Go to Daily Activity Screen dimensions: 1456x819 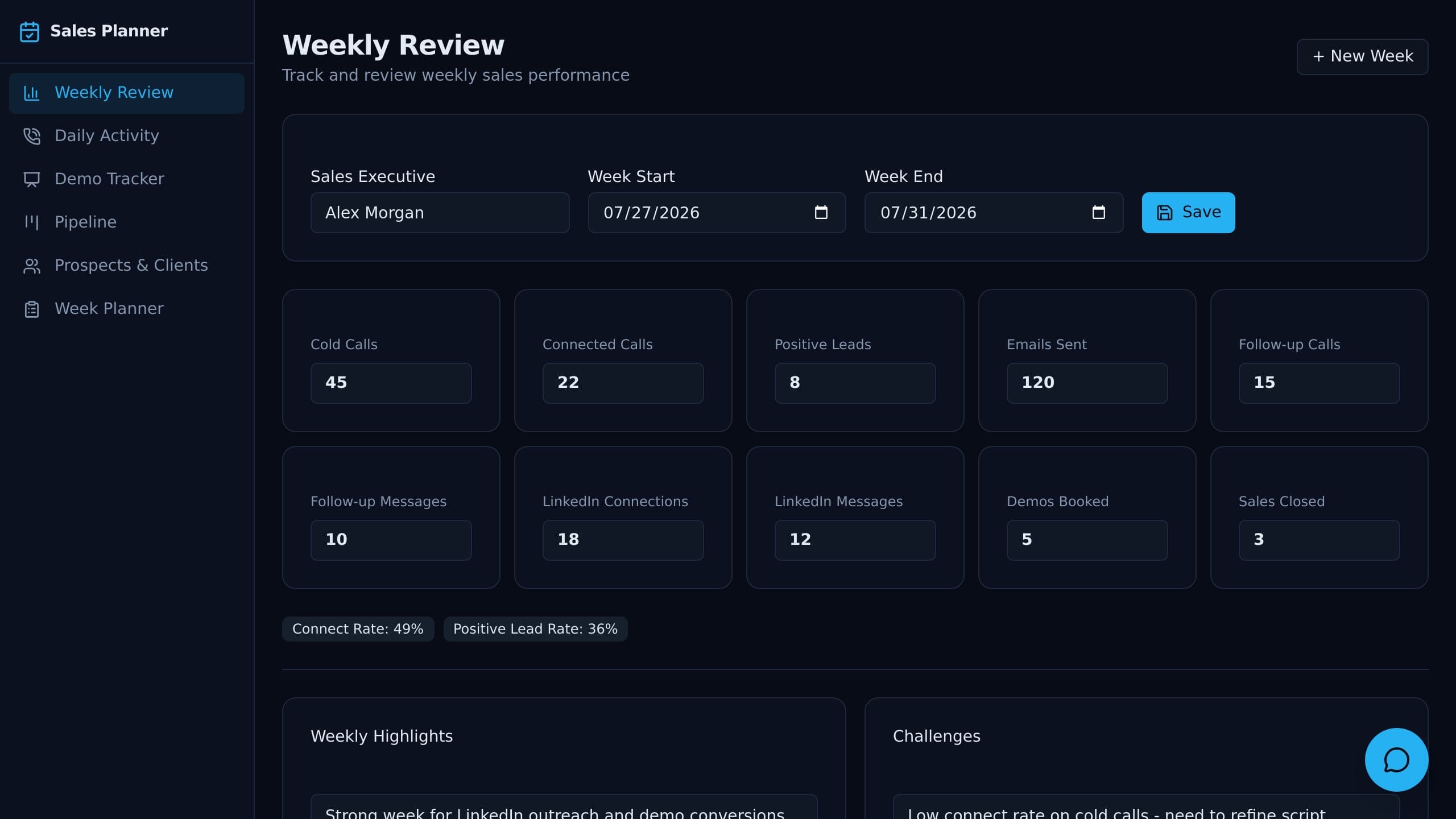click(x=127, y=136)
